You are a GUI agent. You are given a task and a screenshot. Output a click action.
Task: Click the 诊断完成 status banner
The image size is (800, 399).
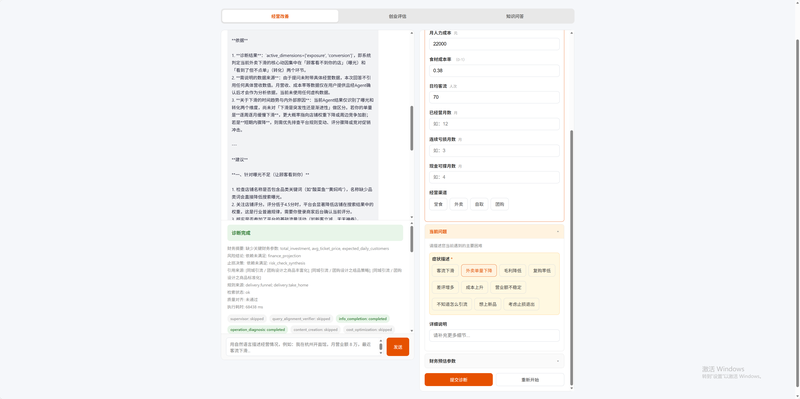(x=315, y=233)
